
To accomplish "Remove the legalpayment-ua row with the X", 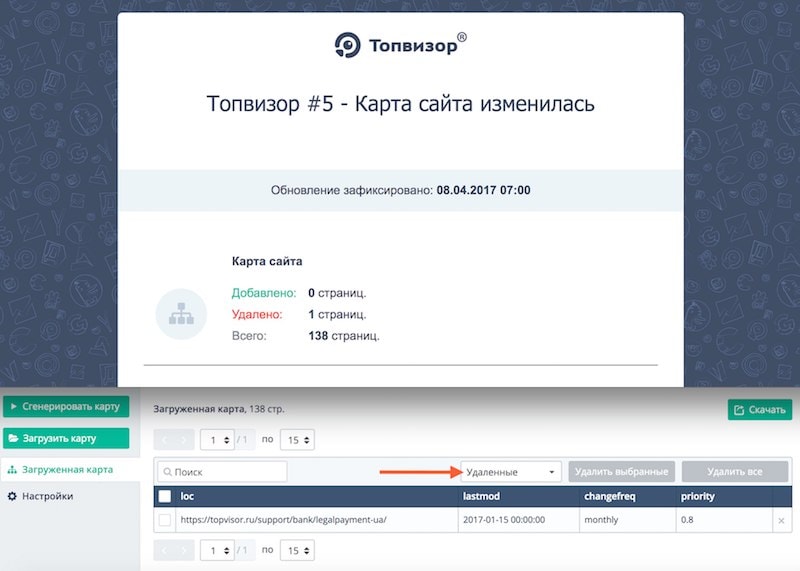I will point(782,521).
